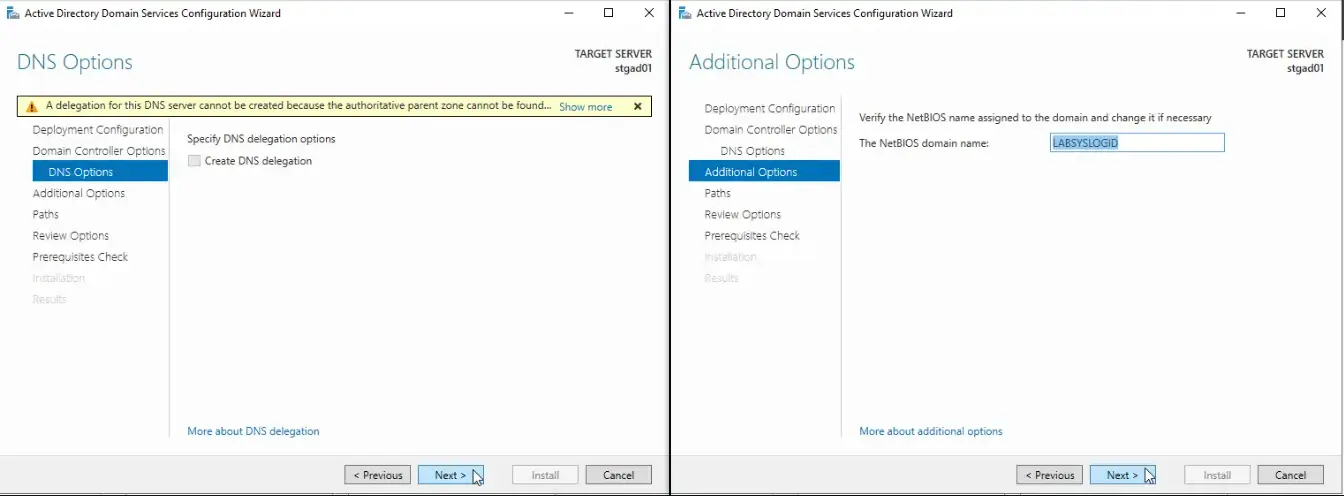Enable the Create DNS delegation checkbox
The image size is (1344, 496).
194,161
